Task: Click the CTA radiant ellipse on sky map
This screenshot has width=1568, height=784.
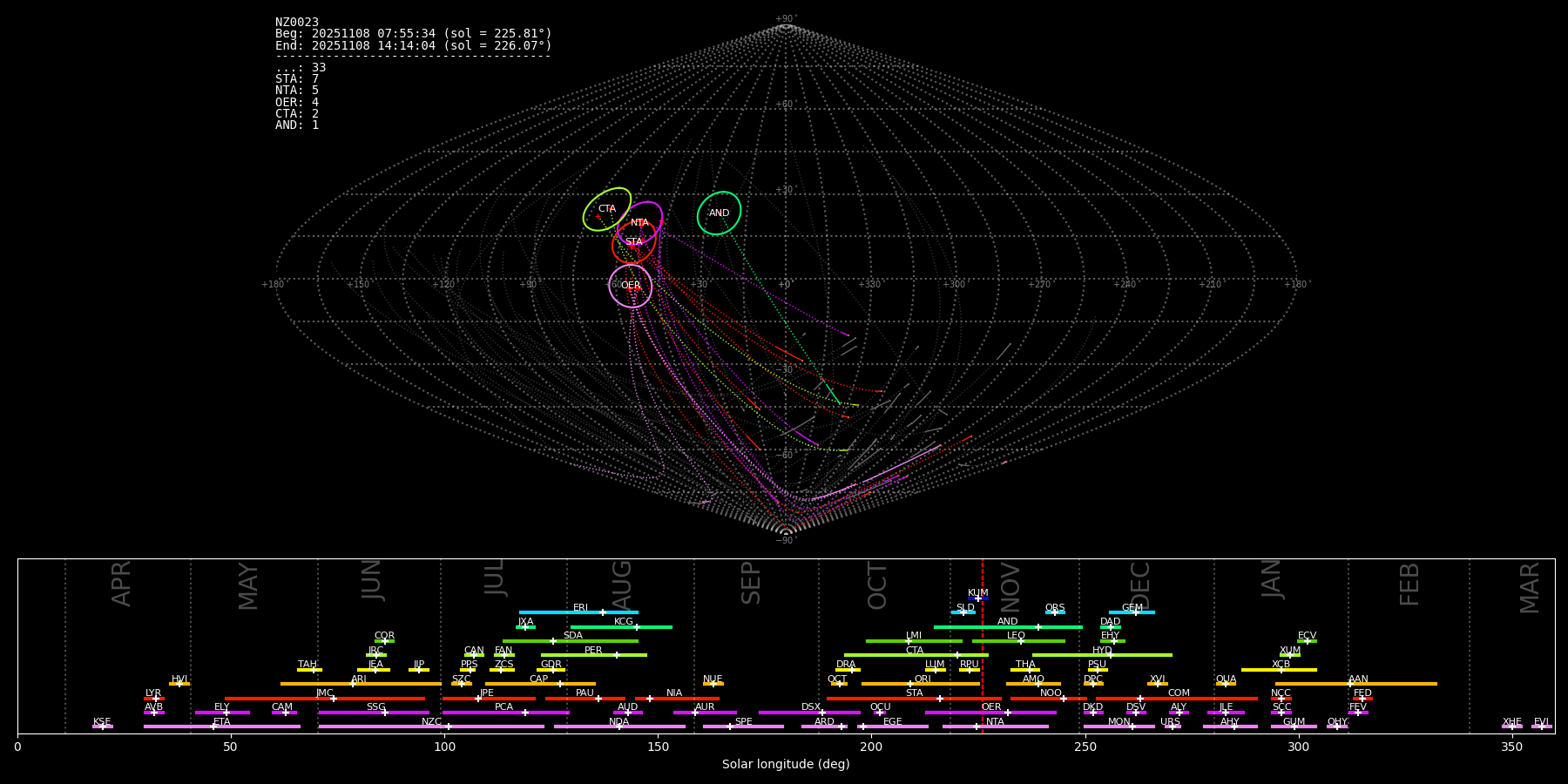Action: click(x=606, y=209)
